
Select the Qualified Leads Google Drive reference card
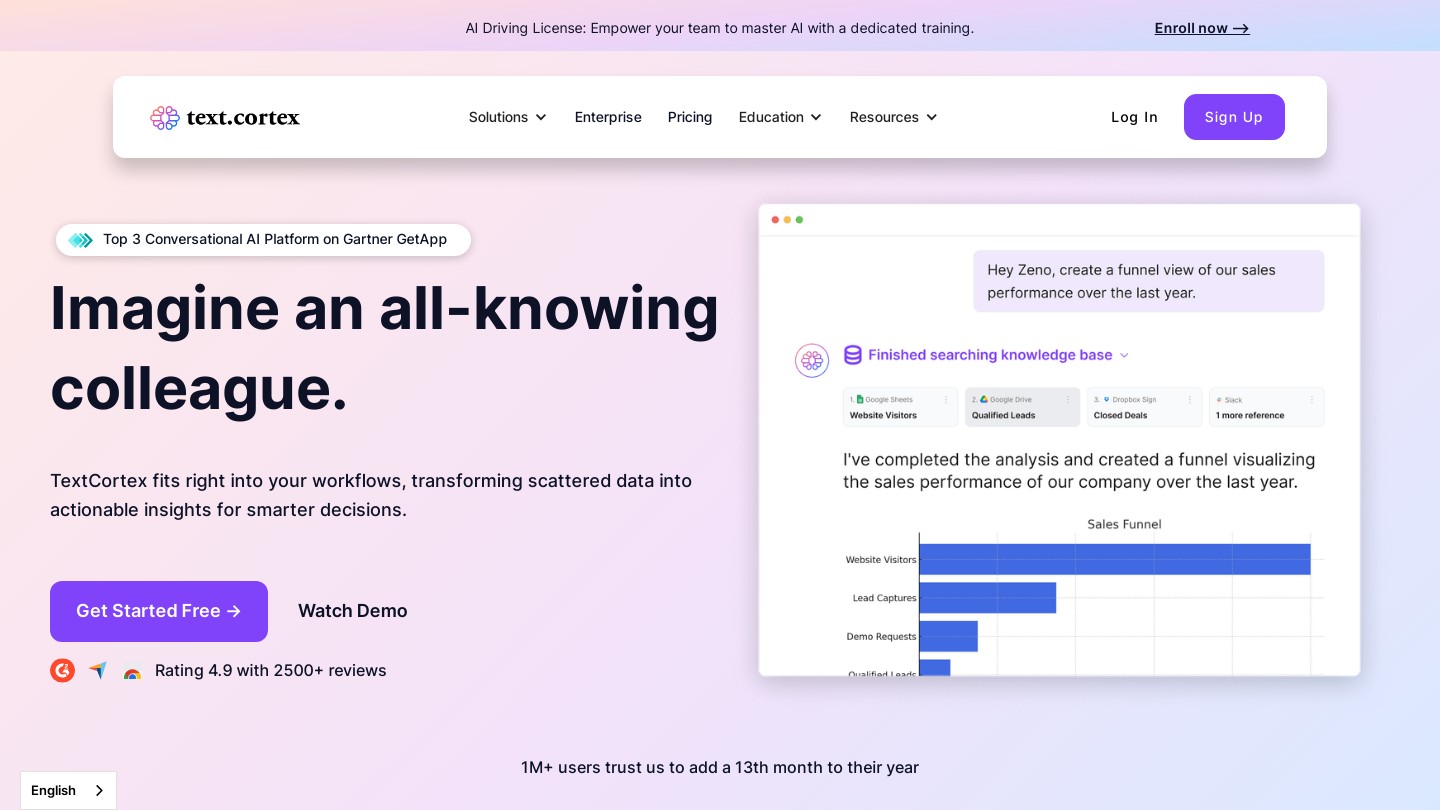1021,407
